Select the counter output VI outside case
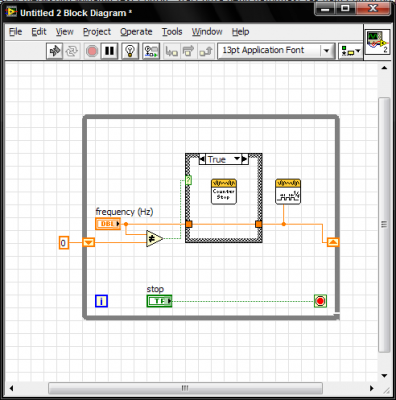The width and height of the screenshot is (396, 400). tap(288, 191)
